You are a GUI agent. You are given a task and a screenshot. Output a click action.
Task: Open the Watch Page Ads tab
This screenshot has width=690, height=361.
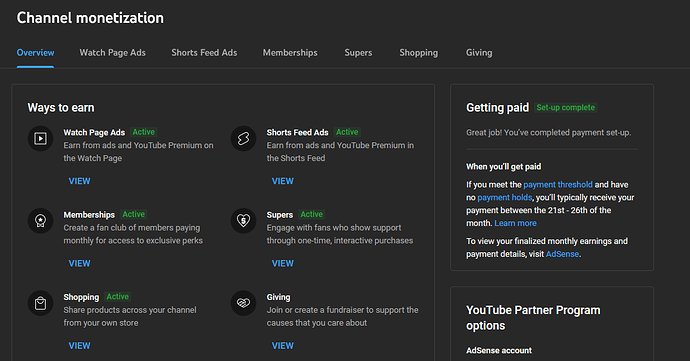coord(113,52)
